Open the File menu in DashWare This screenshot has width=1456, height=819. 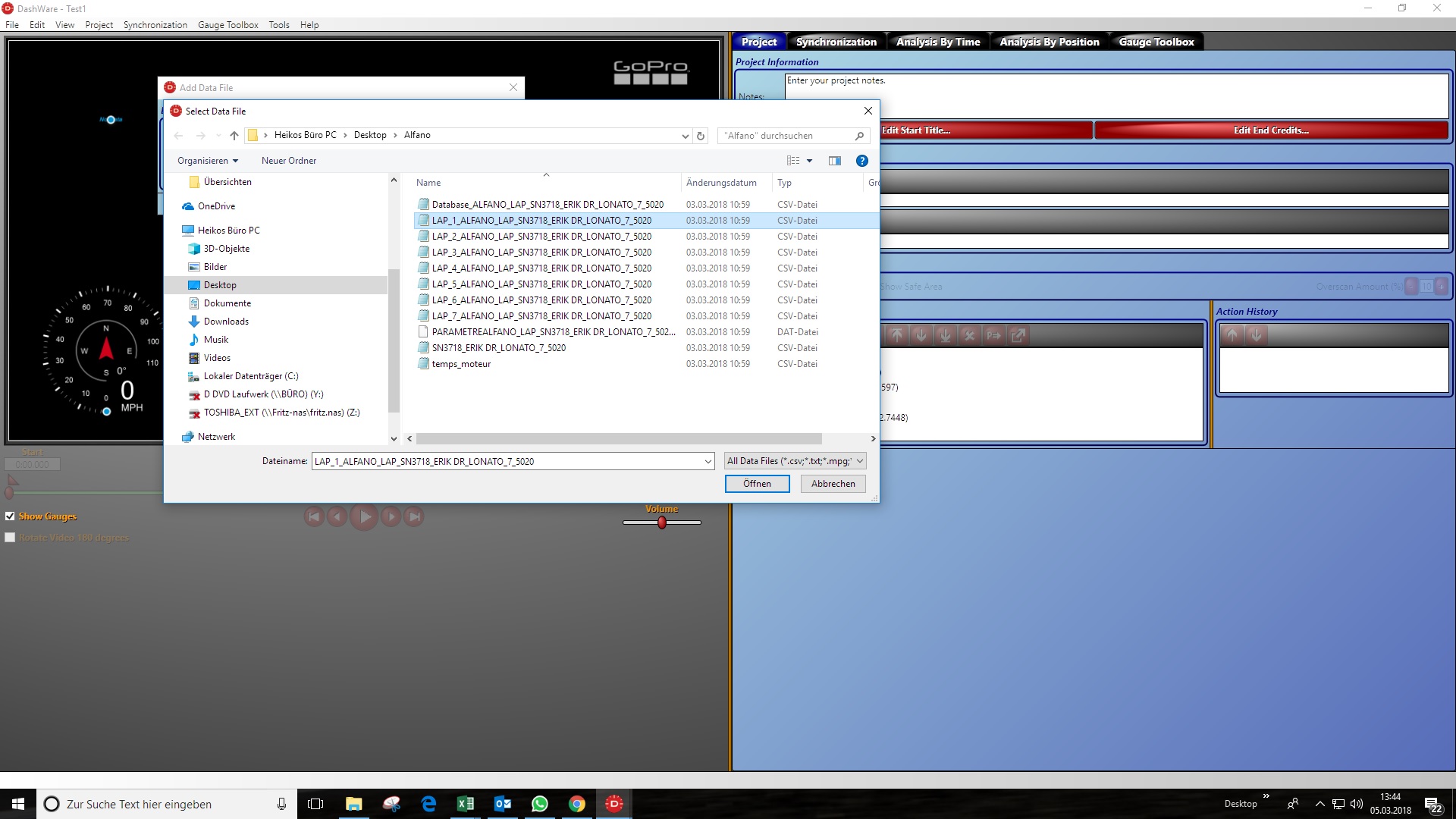pos(12,25)
